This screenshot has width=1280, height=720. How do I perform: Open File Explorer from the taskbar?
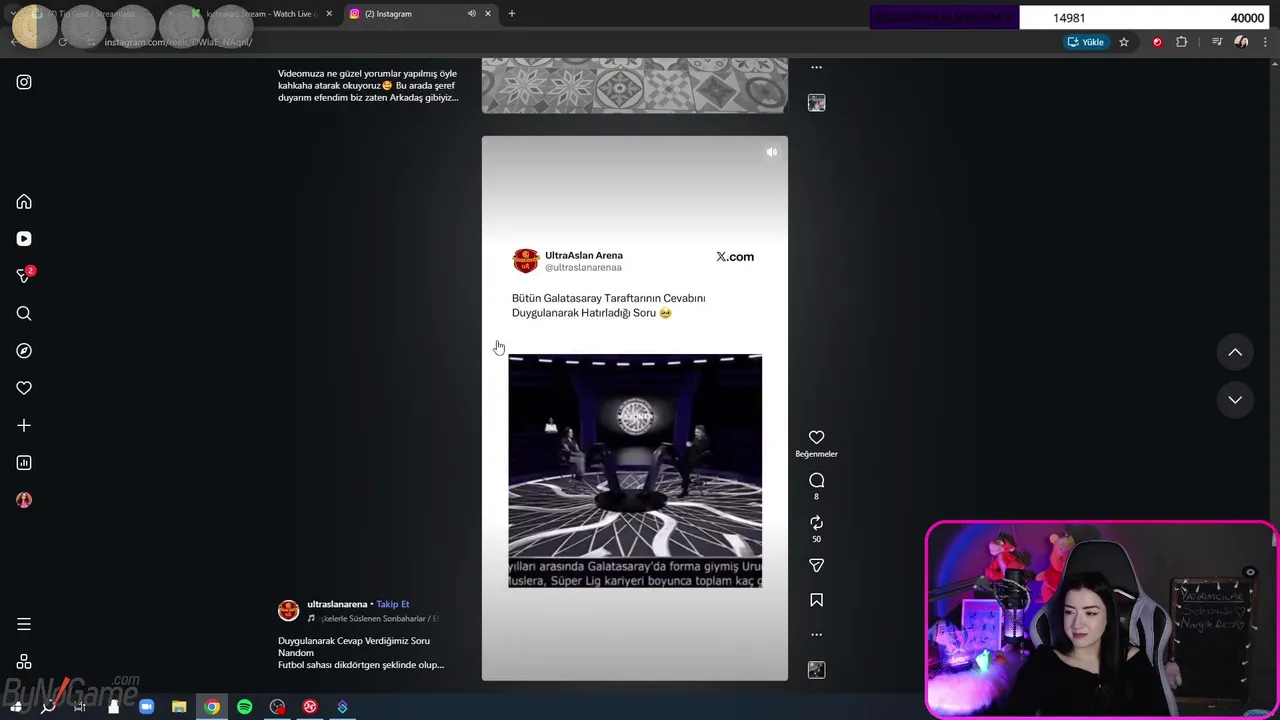tap(179, 707)
